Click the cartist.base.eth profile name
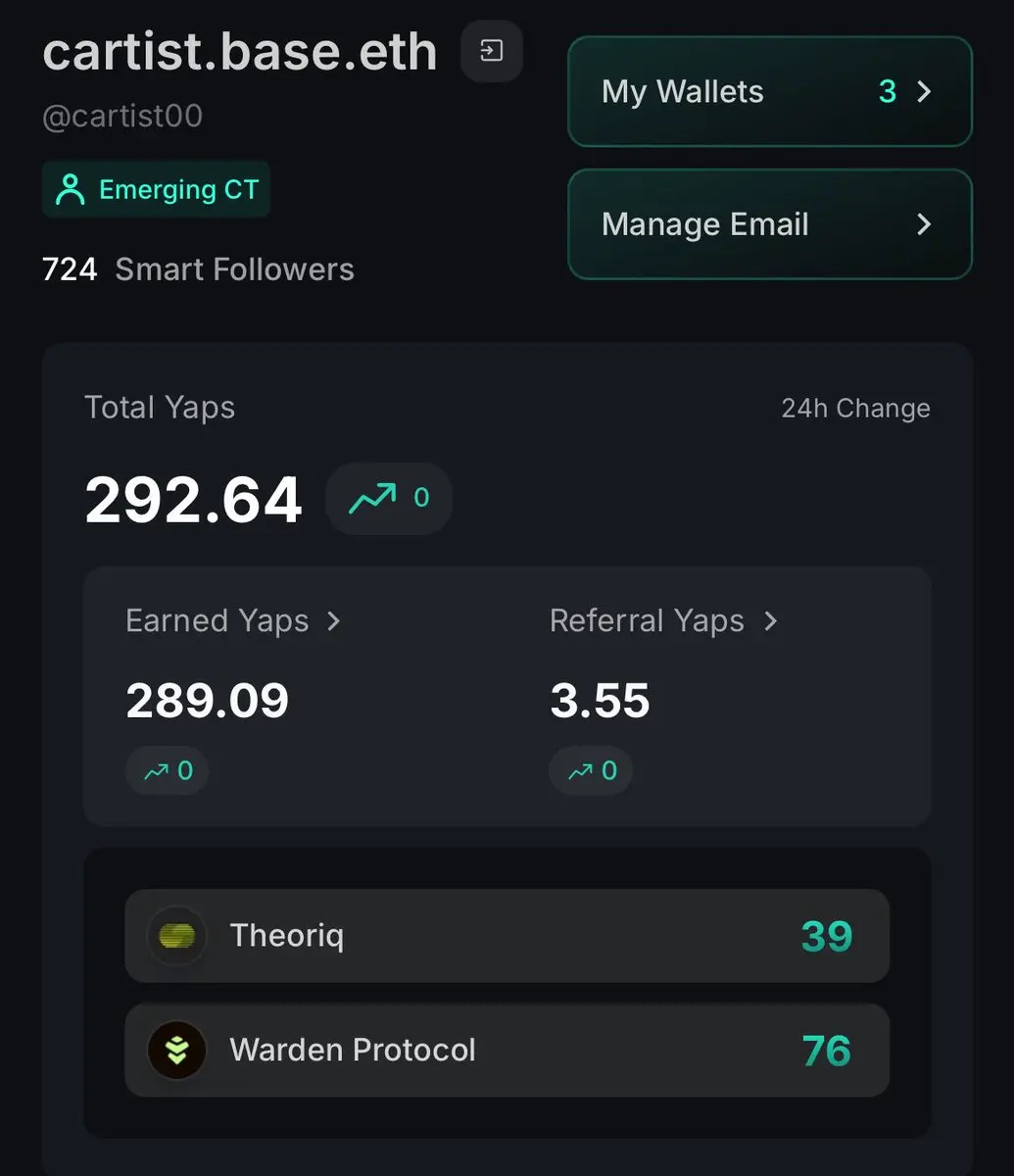Image resolution: width=1014 pixels, height=1176 pixels. click(240, 51)
